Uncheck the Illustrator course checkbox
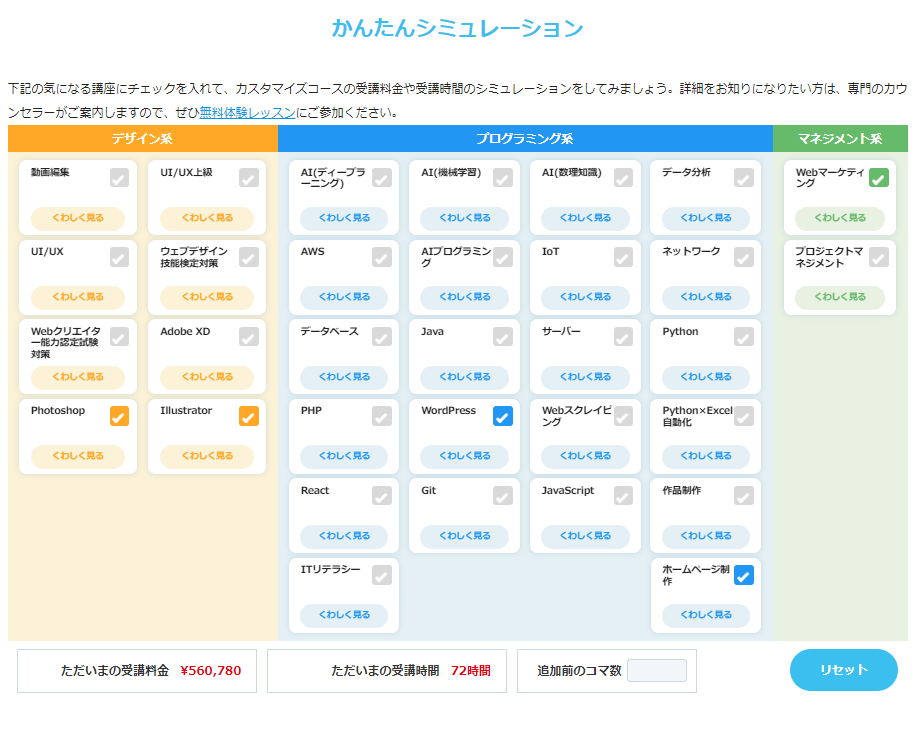This screenshot has height=731, width=918. coord(249,416)
